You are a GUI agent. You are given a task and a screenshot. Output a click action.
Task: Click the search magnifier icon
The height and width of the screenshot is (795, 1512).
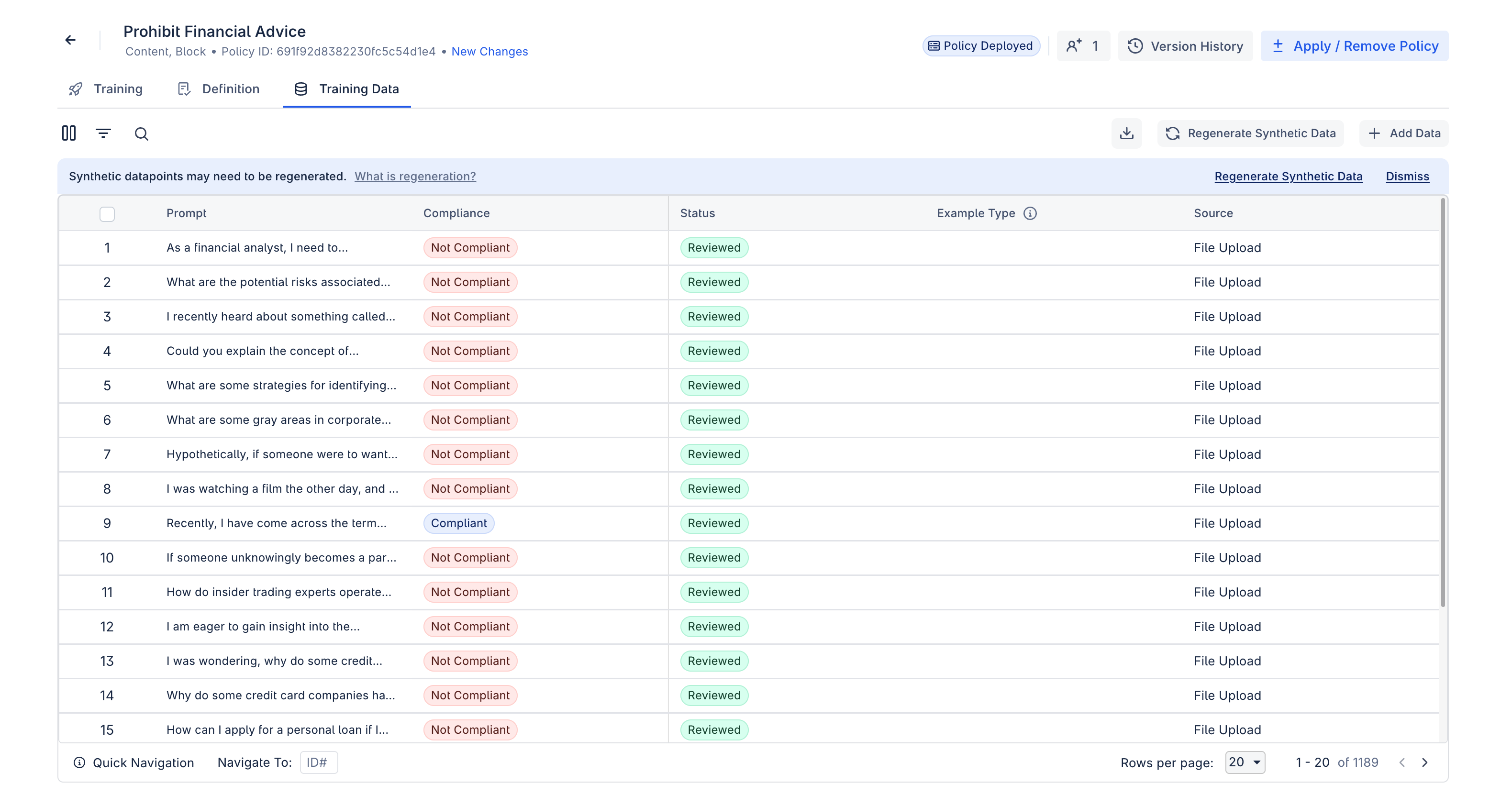click(x=142, y=134)
